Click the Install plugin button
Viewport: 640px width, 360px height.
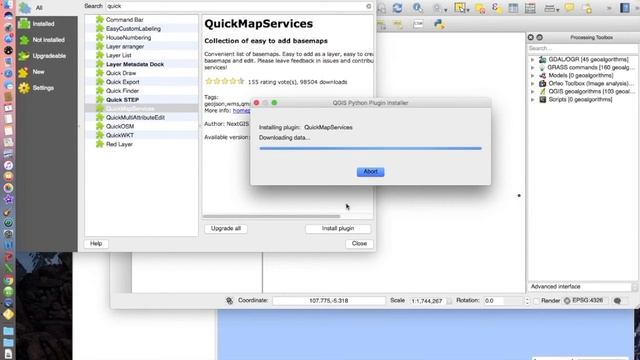(x=338, y=229)
